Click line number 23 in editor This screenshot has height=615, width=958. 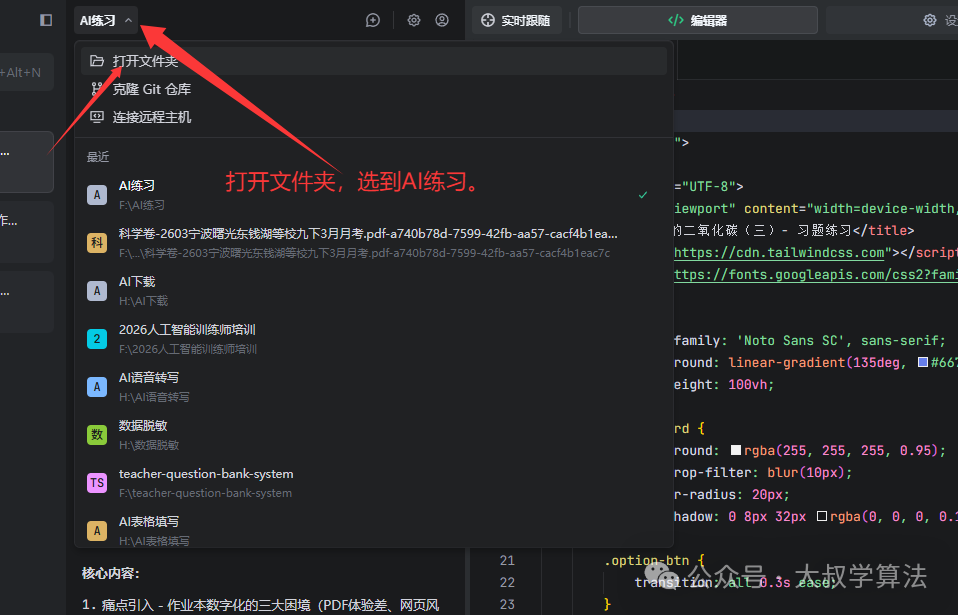507,604
